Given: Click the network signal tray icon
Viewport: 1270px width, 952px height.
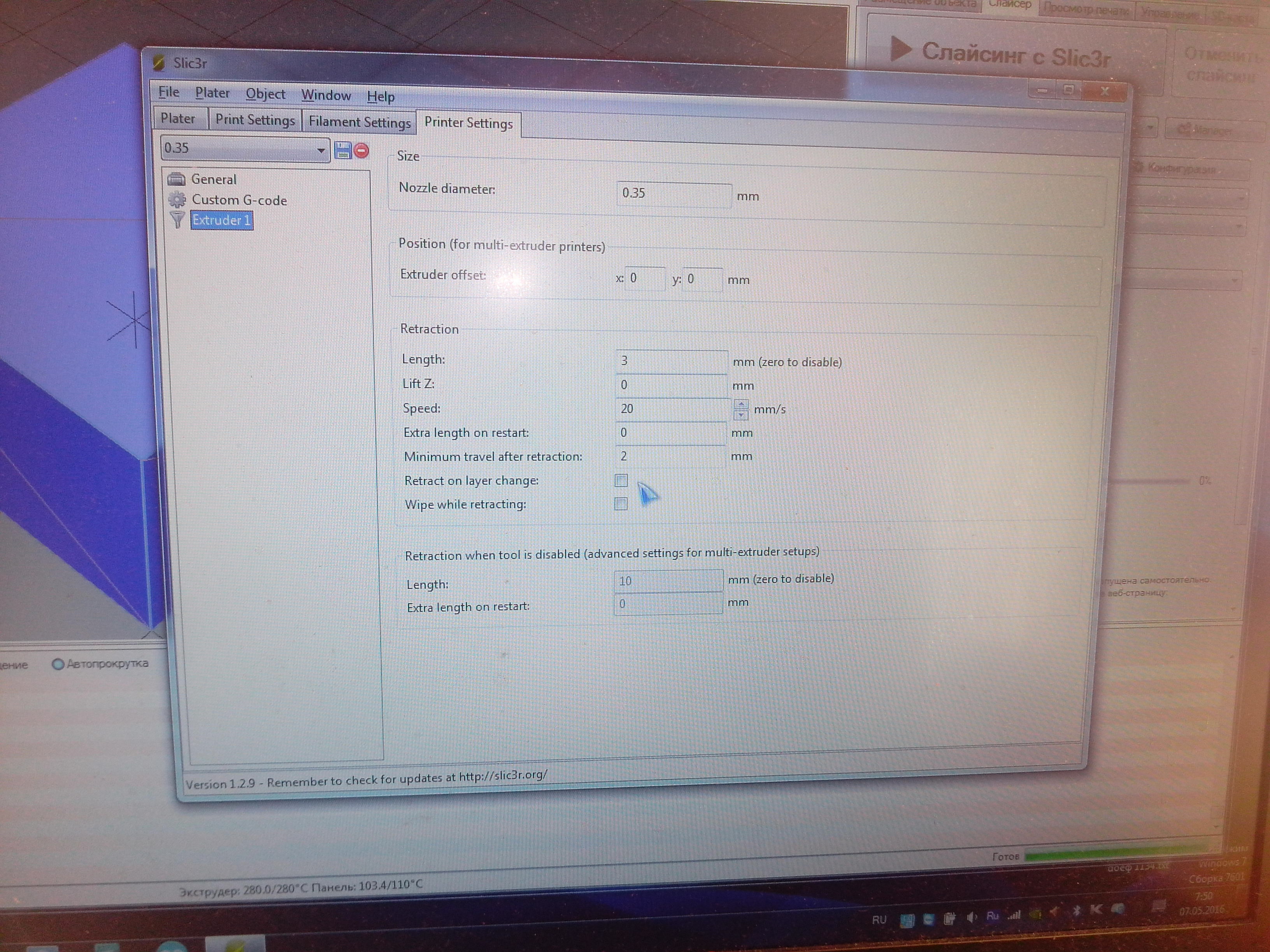Looking at the screenshot, I should (1014, 916).
